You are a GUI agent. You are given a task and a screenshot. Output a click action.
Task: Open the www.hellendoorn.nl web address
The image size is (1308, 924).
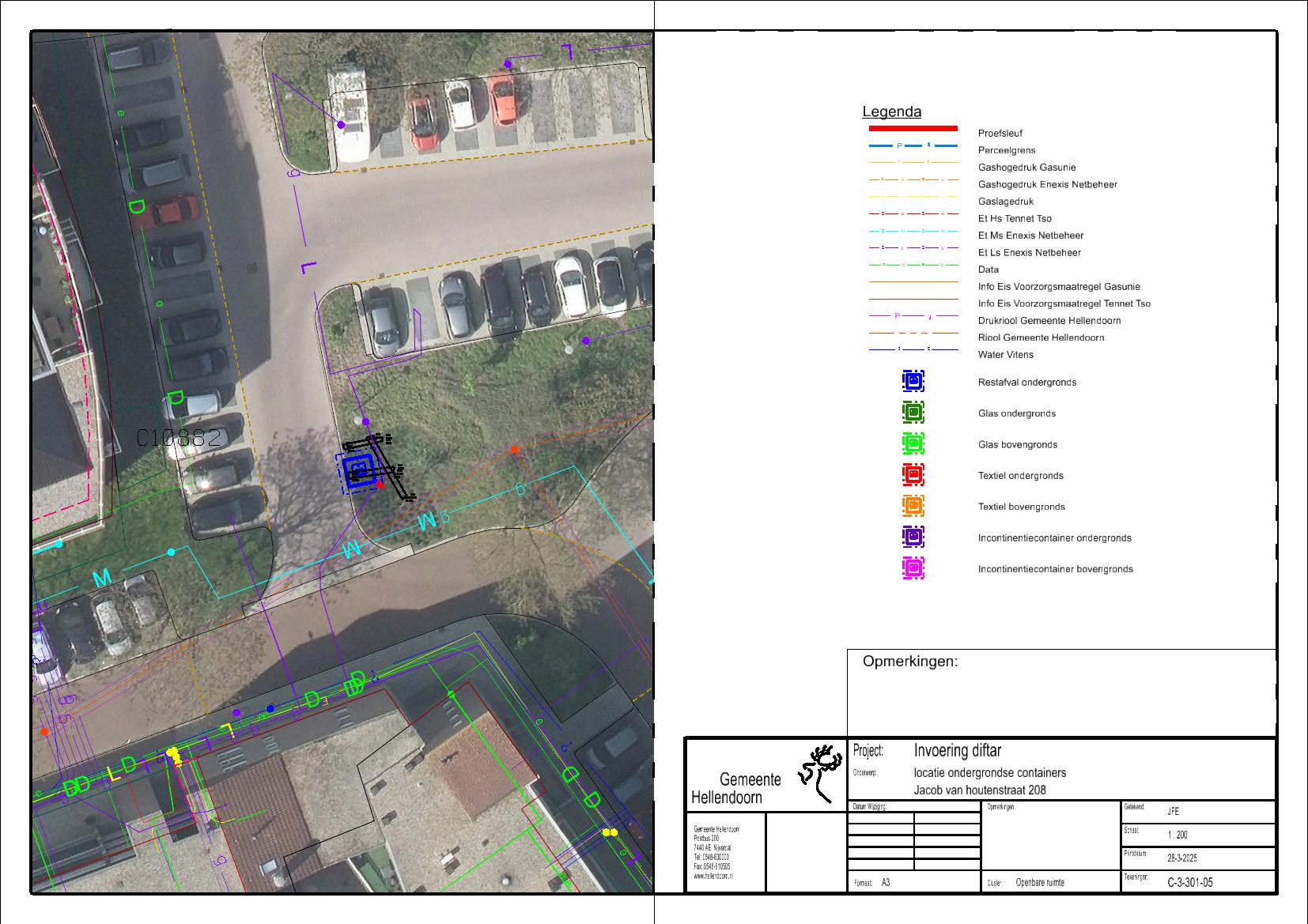point(713,877)
